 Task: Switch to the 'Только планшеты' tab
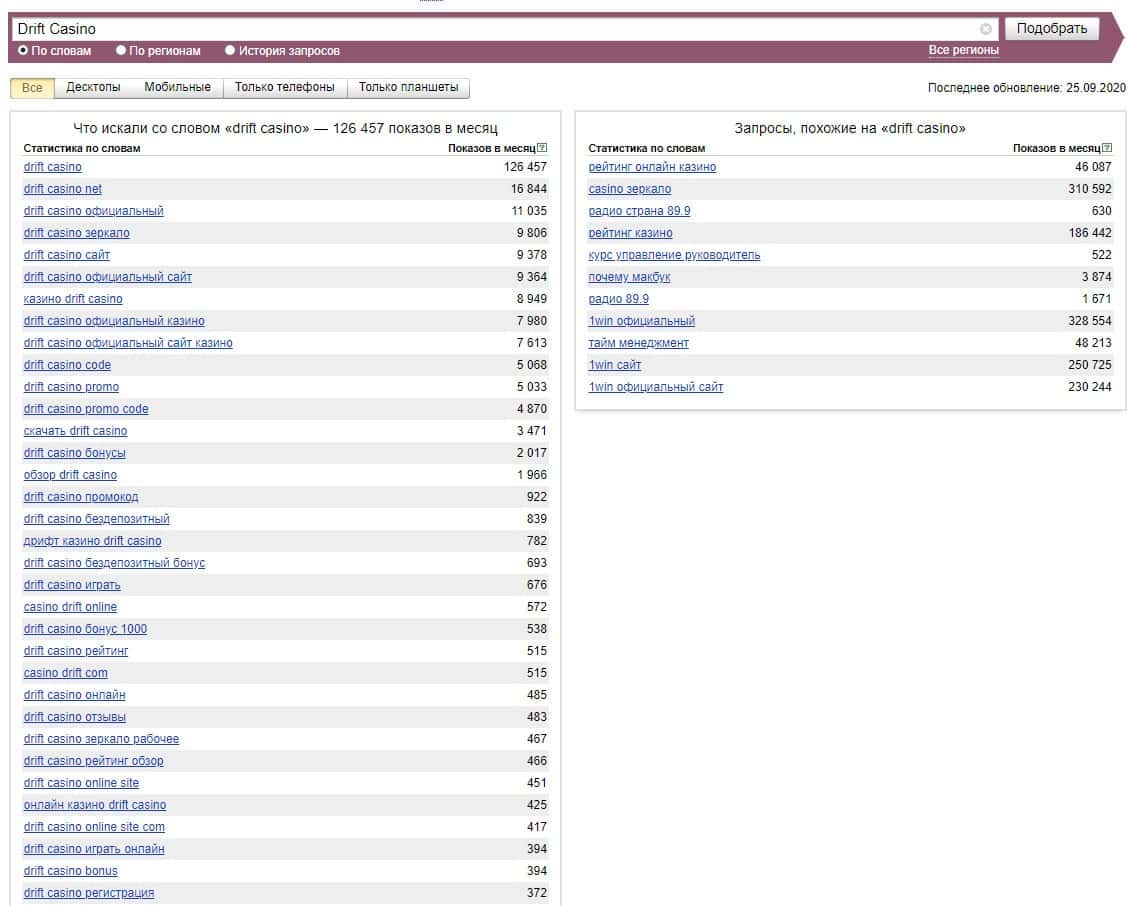408,88
